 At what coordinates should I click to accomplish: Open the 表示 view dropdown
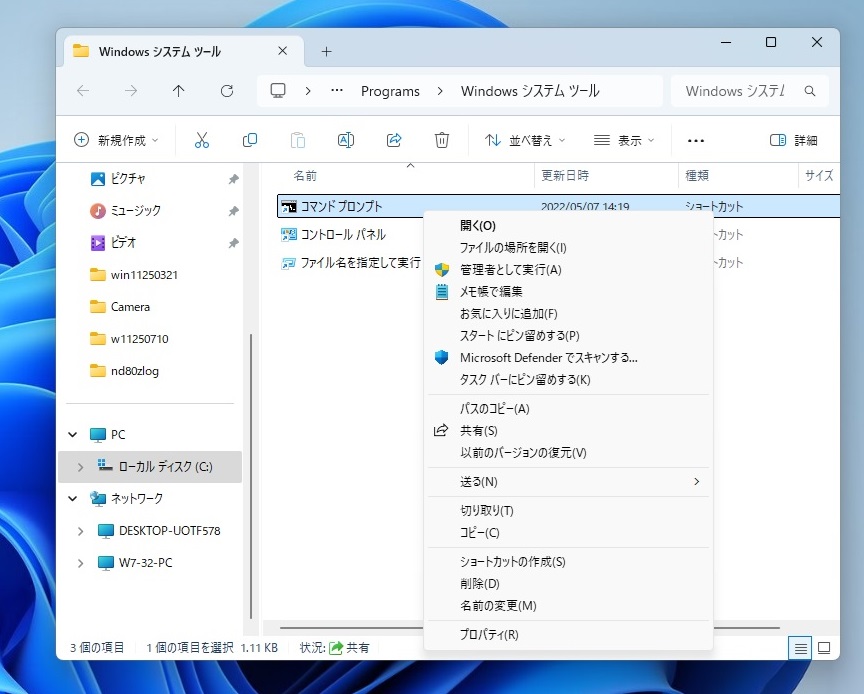coord(624,141)
